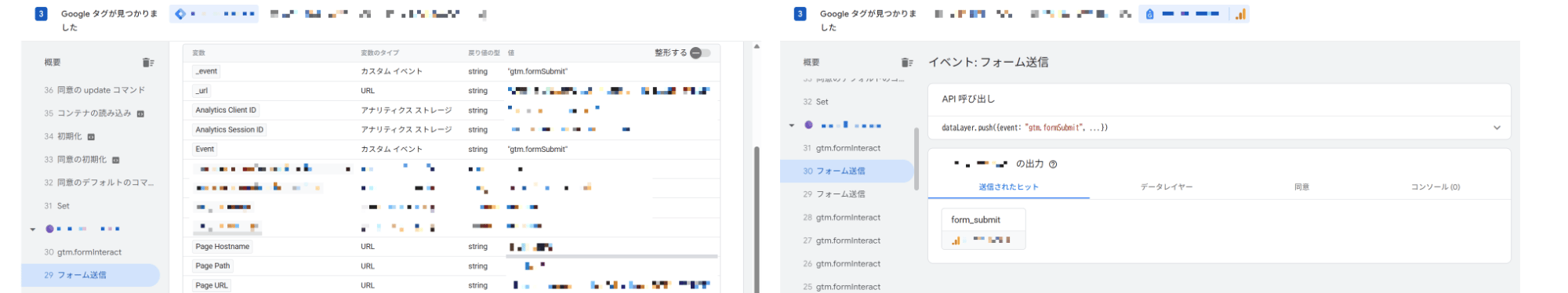The height and width of the screenshot is (293, 1568).
Task: Select 概要 in right sidebar
Action: (x=811, y=63)
